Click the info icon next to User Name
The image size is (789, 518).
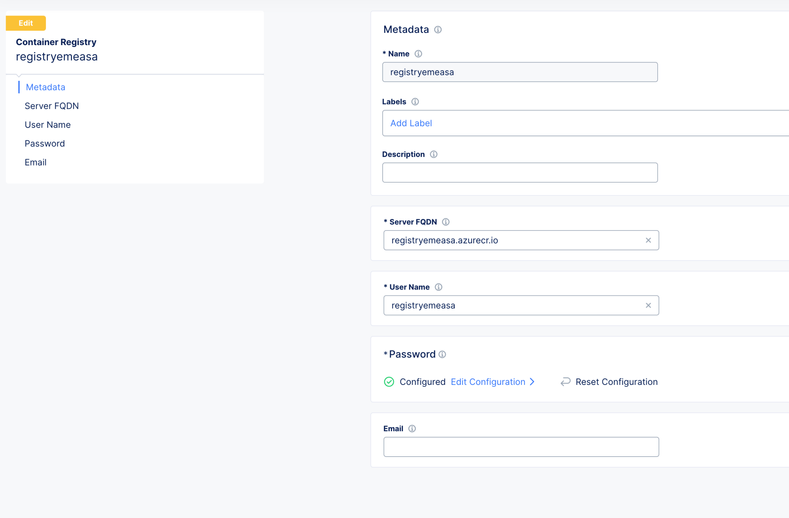coord(438,287)
